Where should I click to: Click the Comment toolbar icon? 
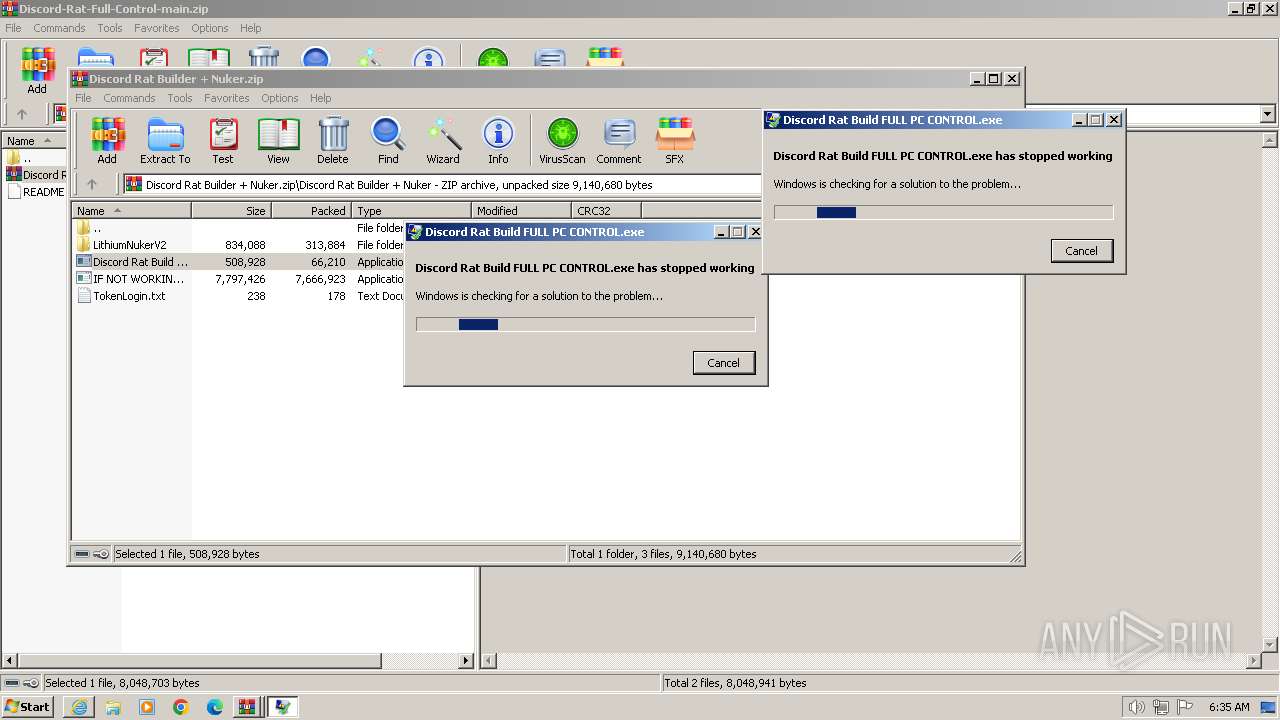pyautogui.click(x=619, y=141)
